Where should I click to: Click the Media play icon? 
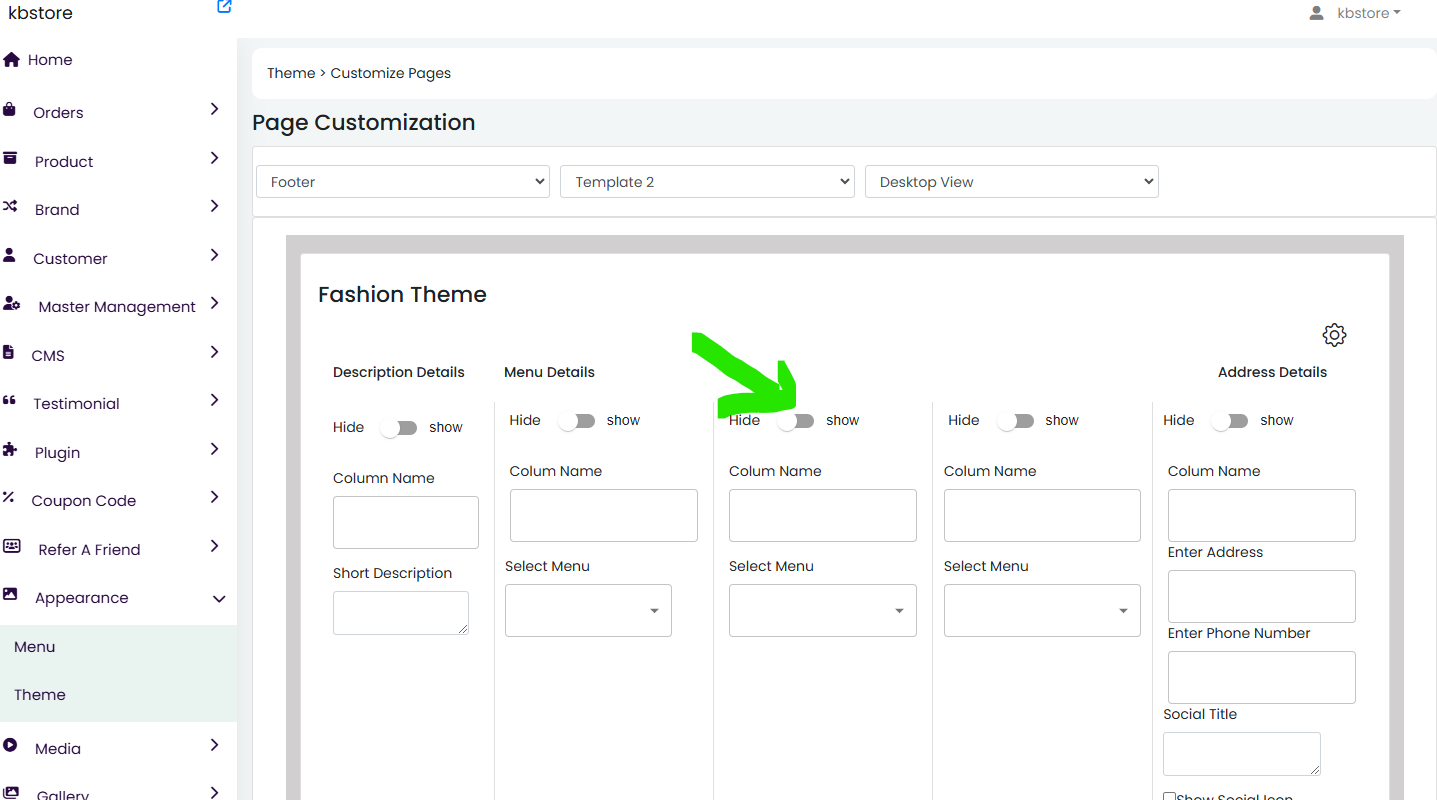[11, 745]
